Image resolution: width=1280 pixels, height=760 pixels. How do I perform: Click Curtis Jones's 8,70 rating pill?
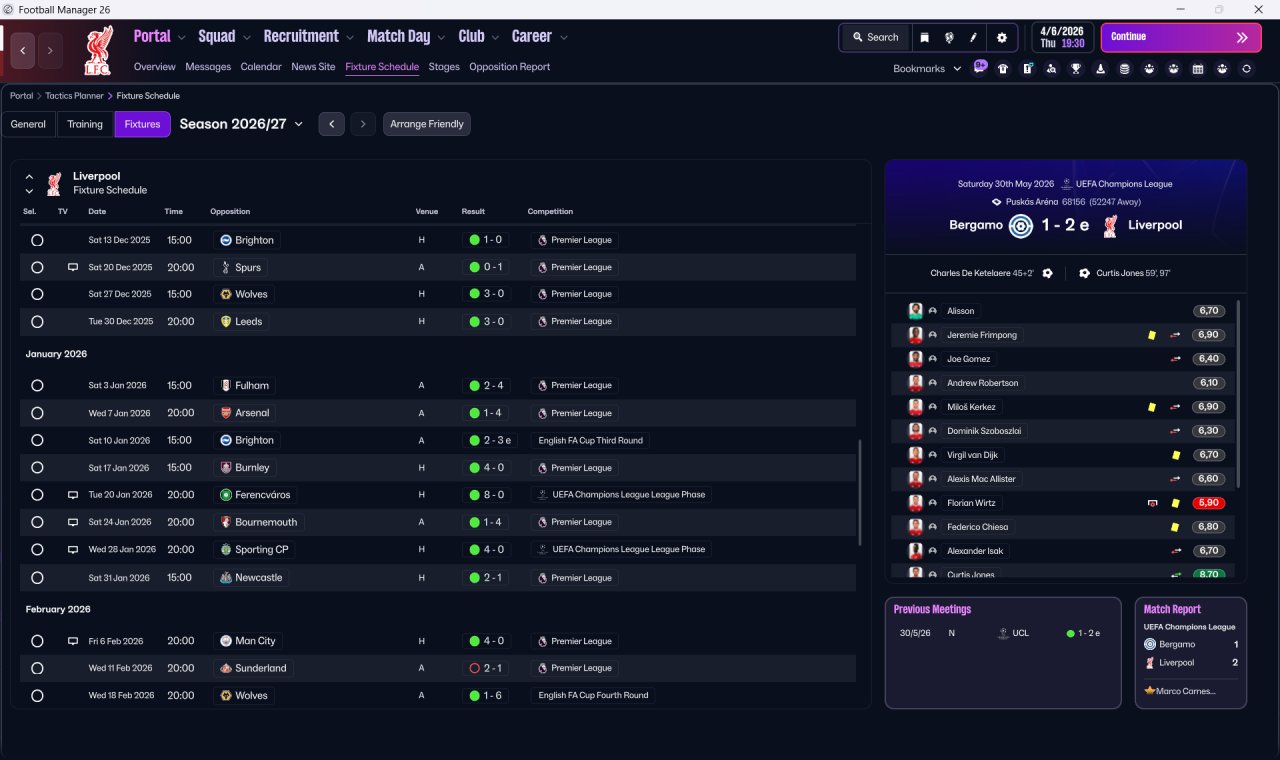[1208, 575]
